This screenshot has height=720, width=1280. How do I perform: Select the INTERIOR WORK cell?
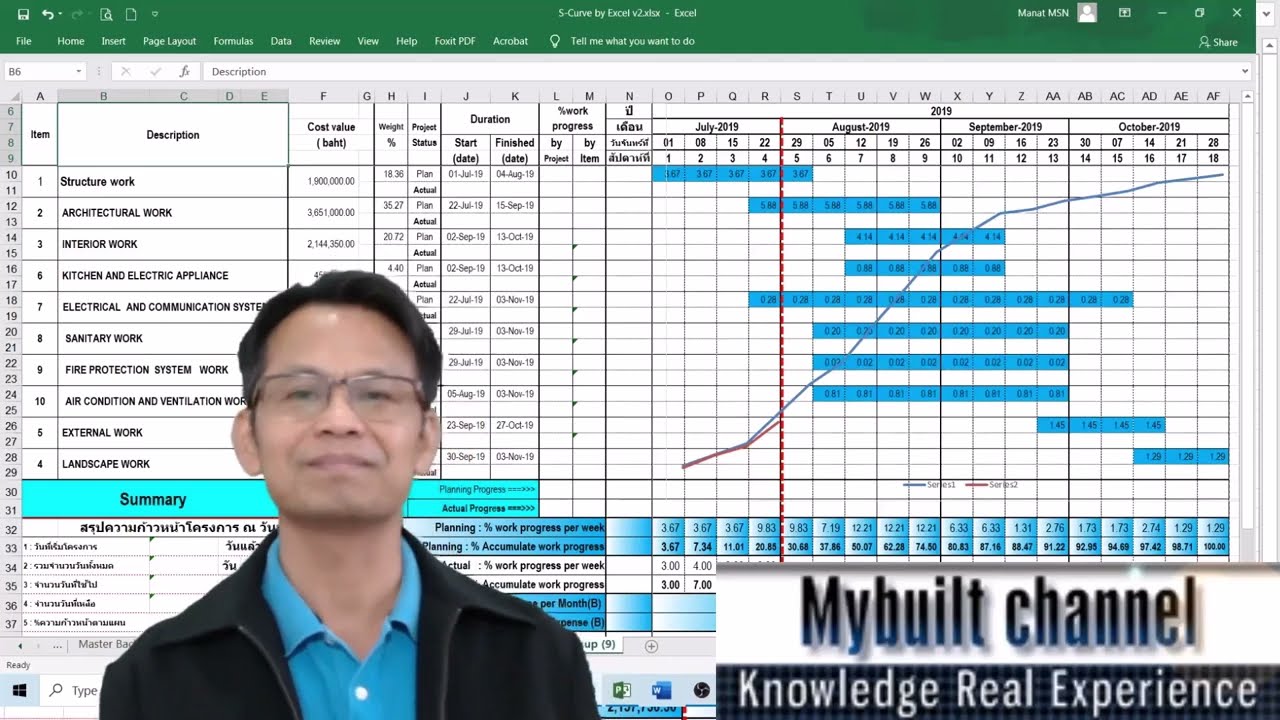[x=173, y=244]
